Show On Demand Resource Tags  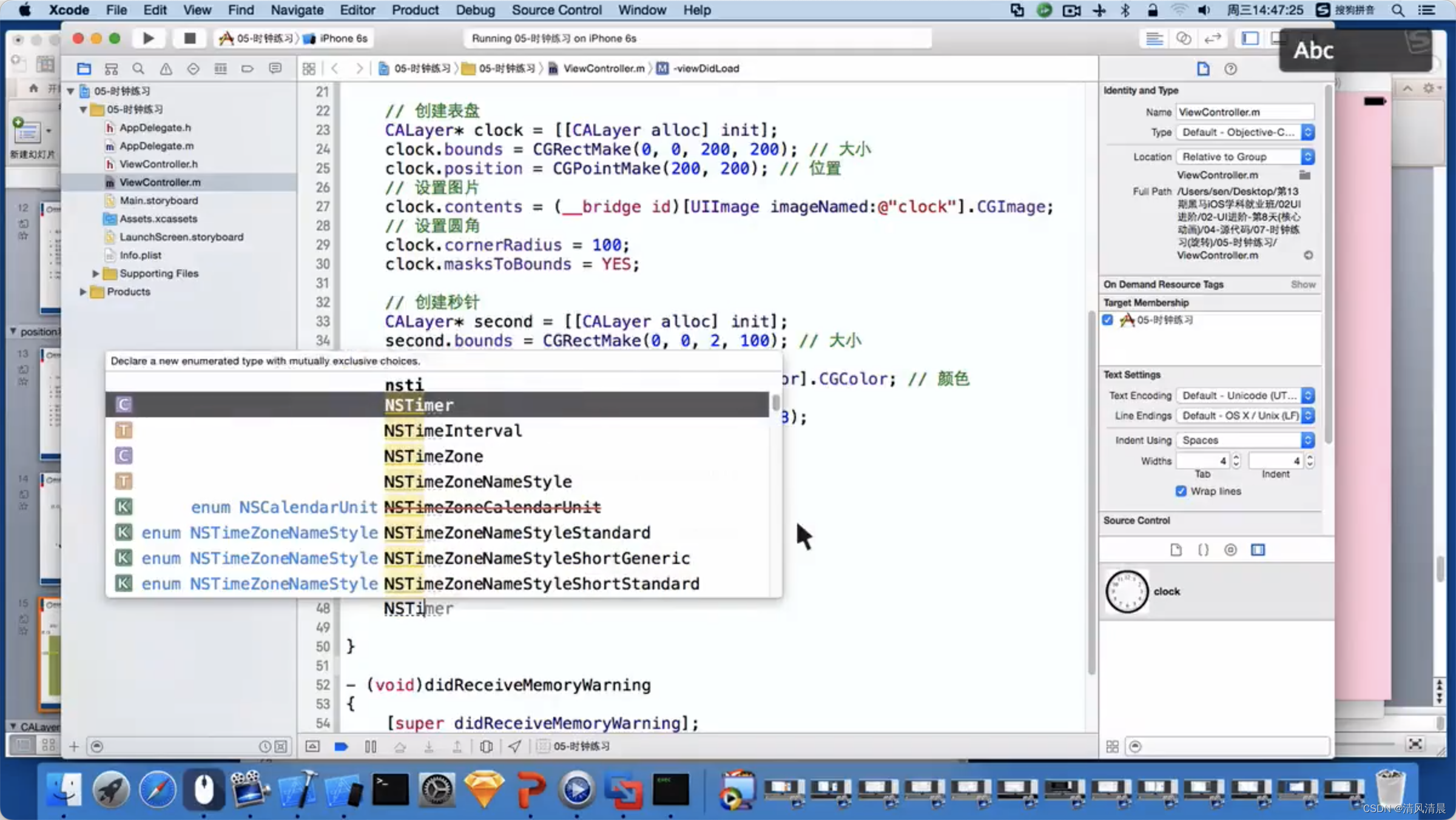[1303, 284]
